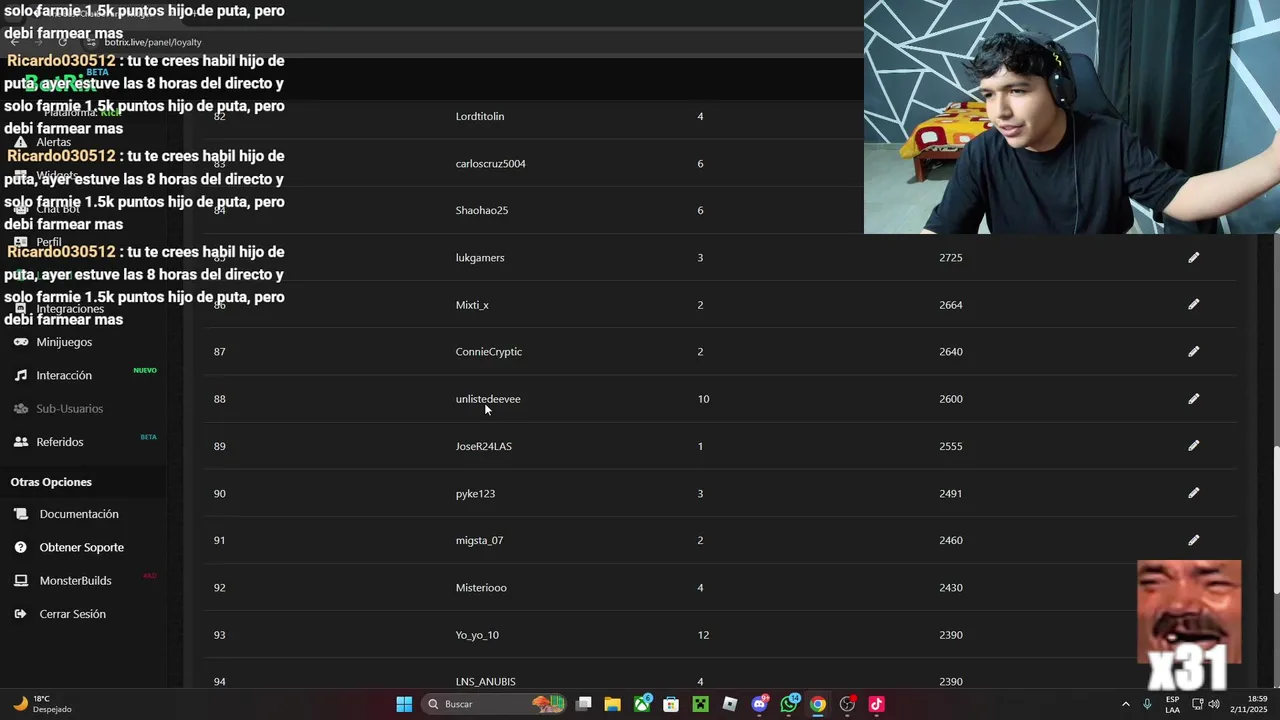This screenshot has width=1280, height=720.
Task: Open Discord from taskbar
Action: [x=760, y=704]
